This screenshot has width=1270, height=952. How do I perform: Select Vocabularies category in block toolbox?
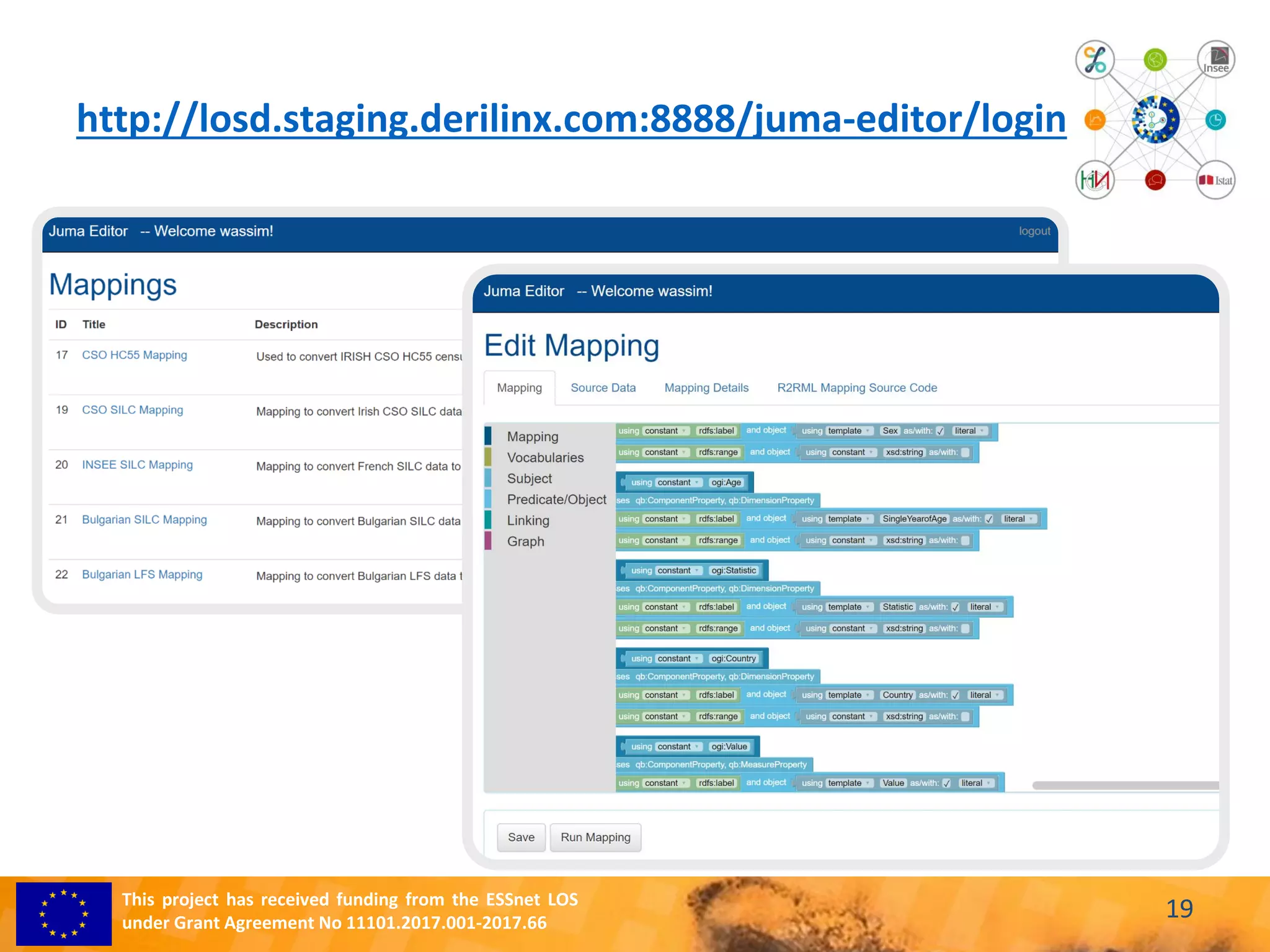[546, 458]
